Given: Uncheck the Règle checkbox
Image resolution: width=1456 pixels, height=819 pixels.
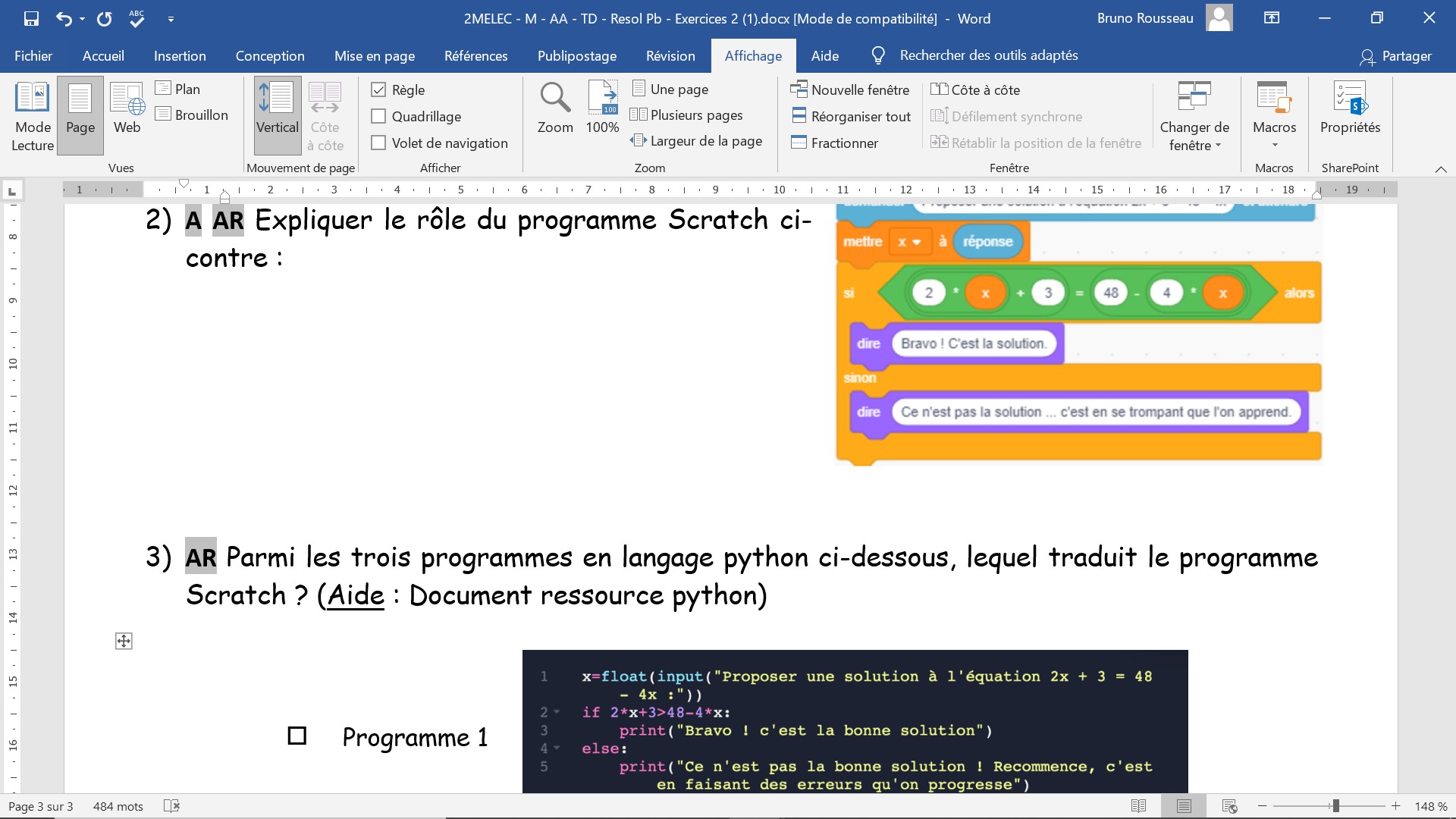Looking at the screenshot, I should [378, 90].
